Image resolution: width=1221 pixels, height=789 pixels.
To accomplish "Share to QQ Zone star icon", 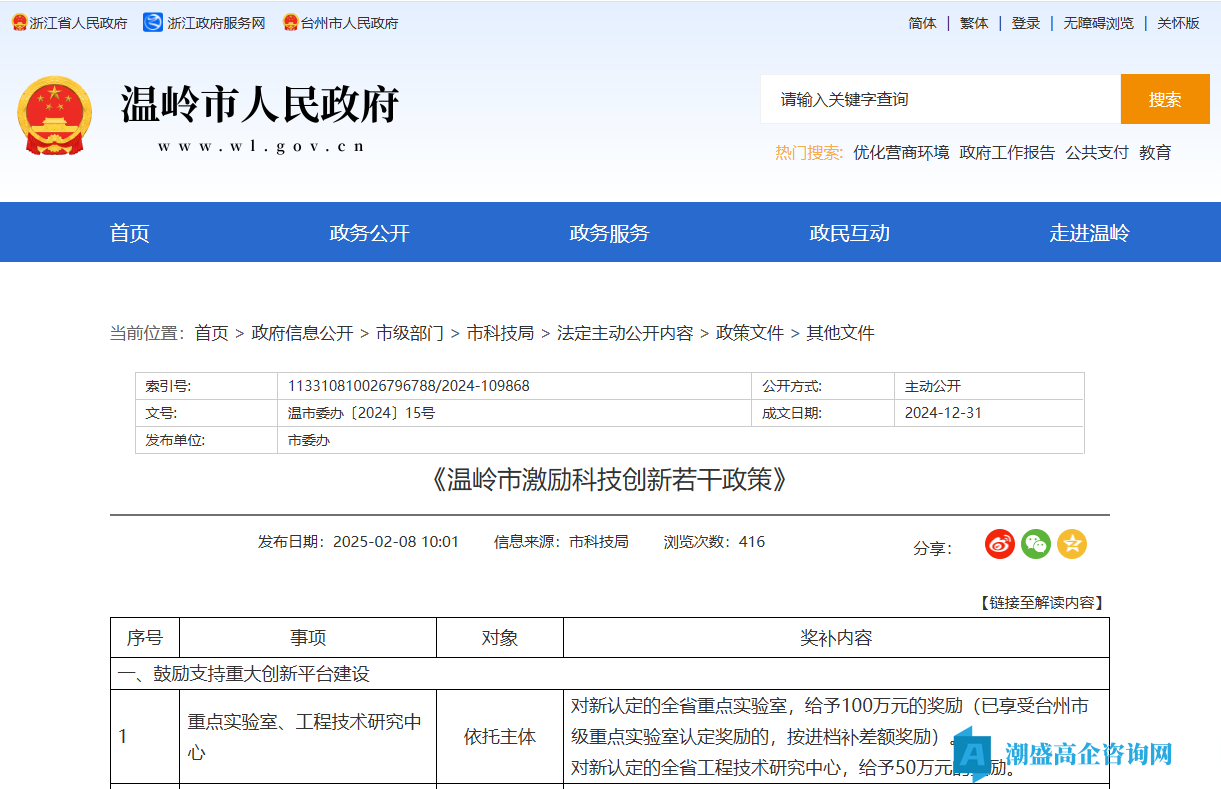I will click(x=1072, y=544).
